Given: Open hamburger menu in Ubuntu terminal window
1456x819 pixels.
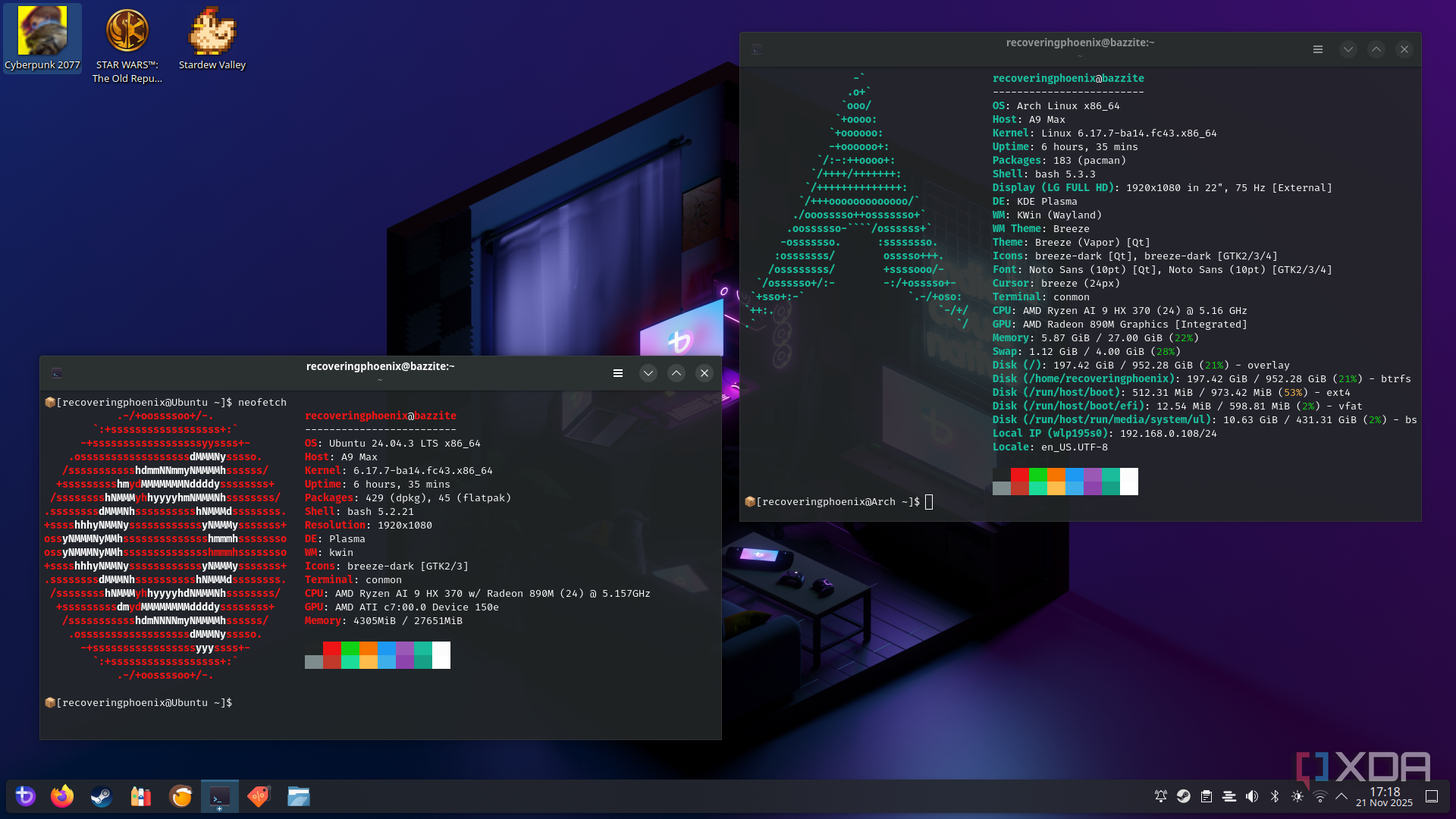Looking at the screenshot, I should tap(618, 373).
